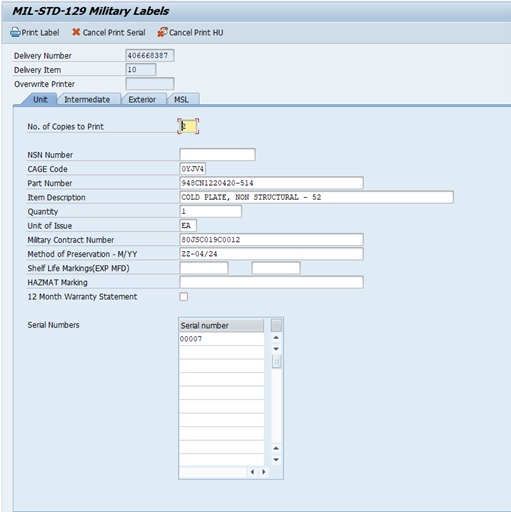This screenshot has height=512, width=511.
Task: Click the CAGE Code field 0YJV4
Action: (x=193, y=169)
